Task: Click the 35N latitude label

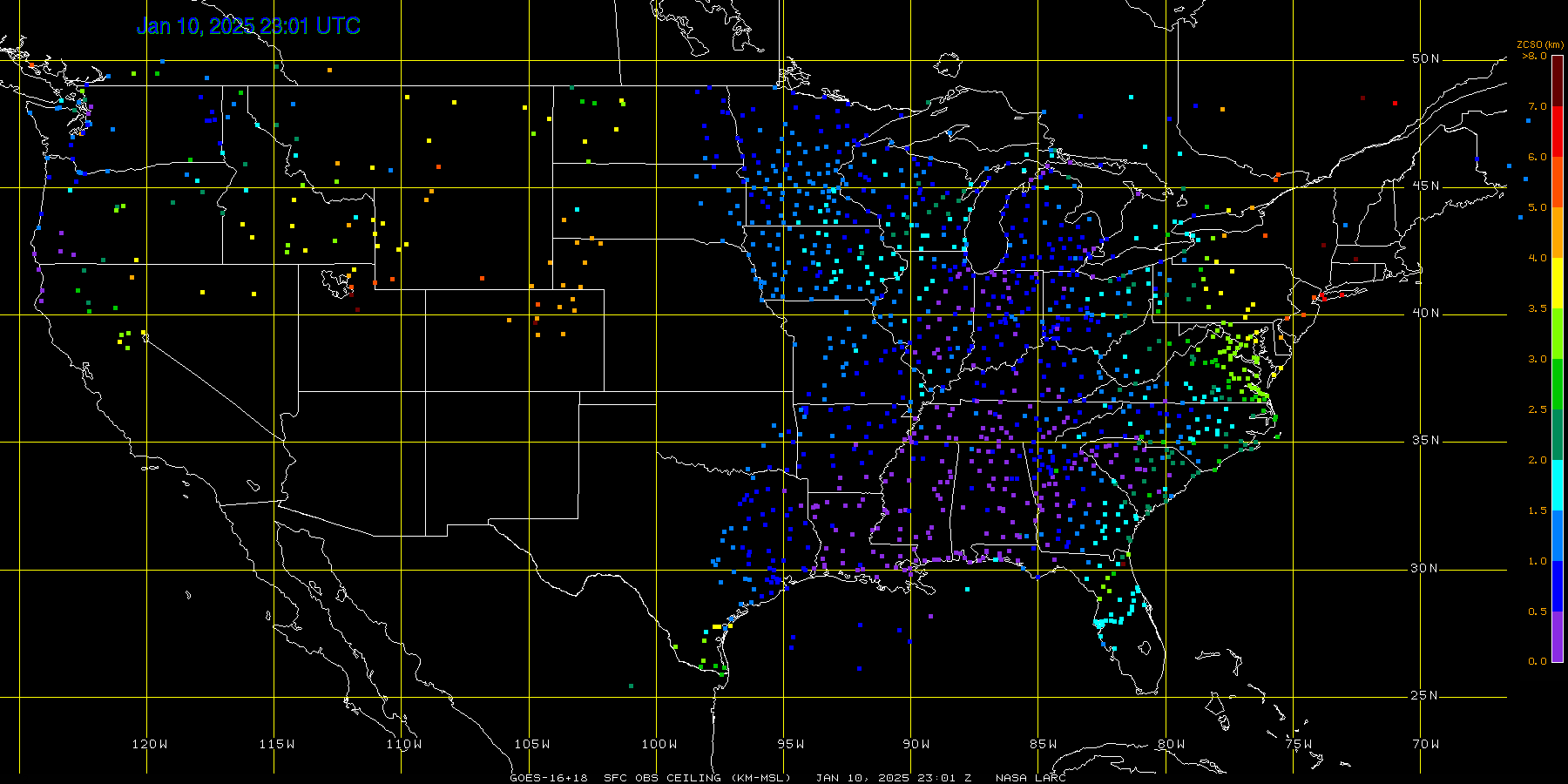Action: [1425, 441]
